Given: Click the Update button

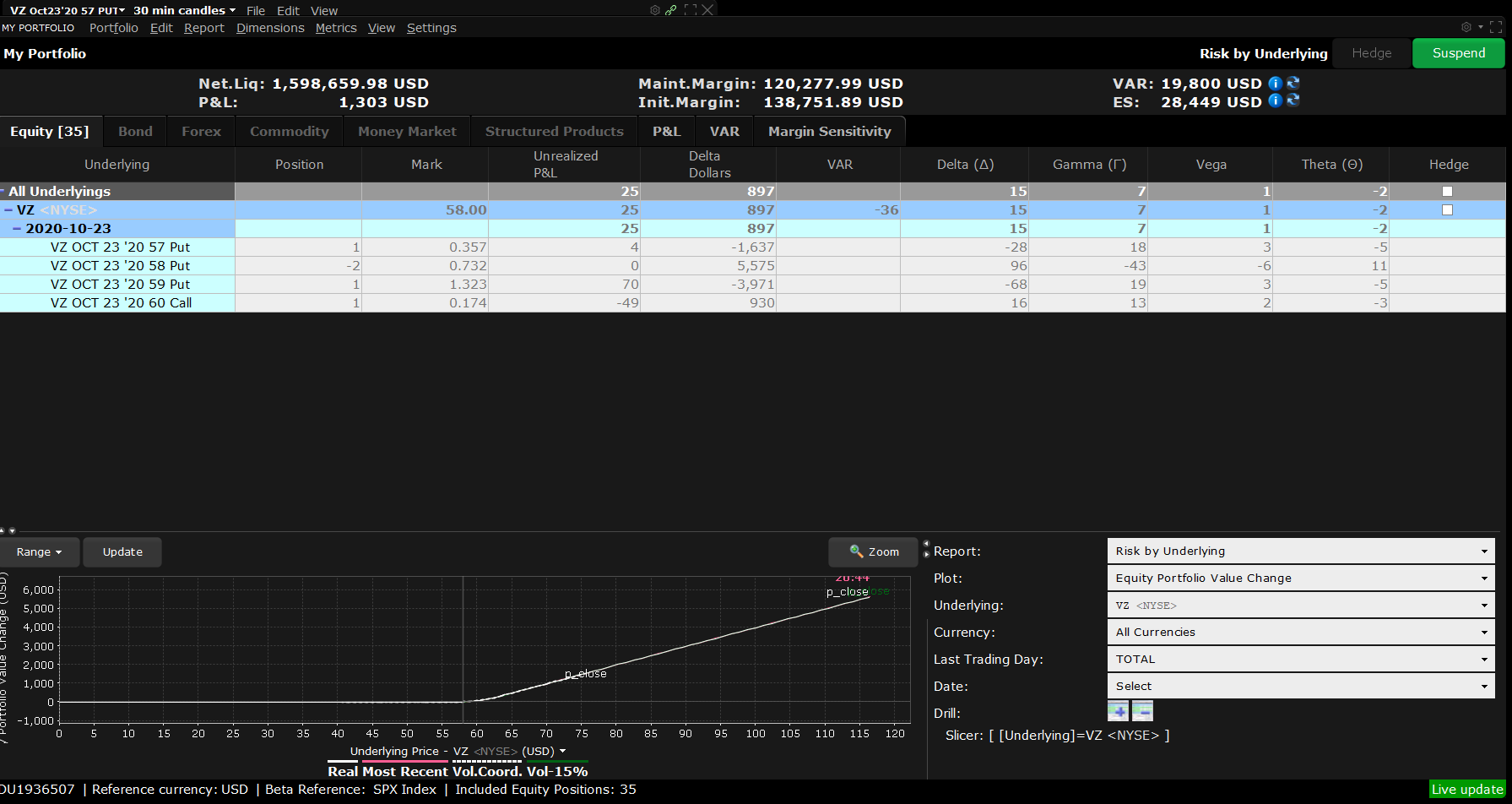Looking at the screenshot, I should tap(122, 552).
